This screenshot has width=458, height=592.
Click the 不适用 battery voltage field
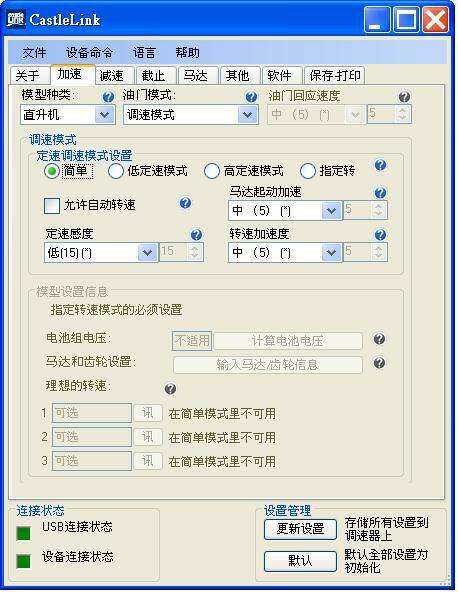point(192,341)
